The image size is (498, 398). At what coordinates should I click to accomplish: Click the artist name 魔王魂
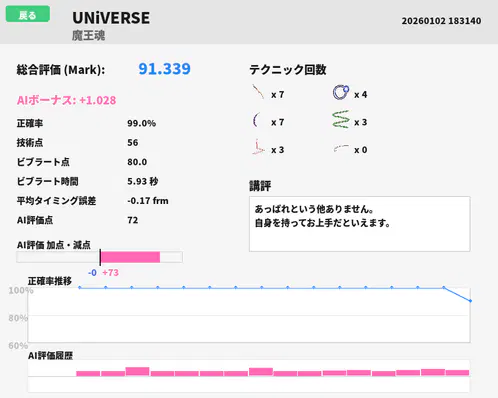click(88, 35)
